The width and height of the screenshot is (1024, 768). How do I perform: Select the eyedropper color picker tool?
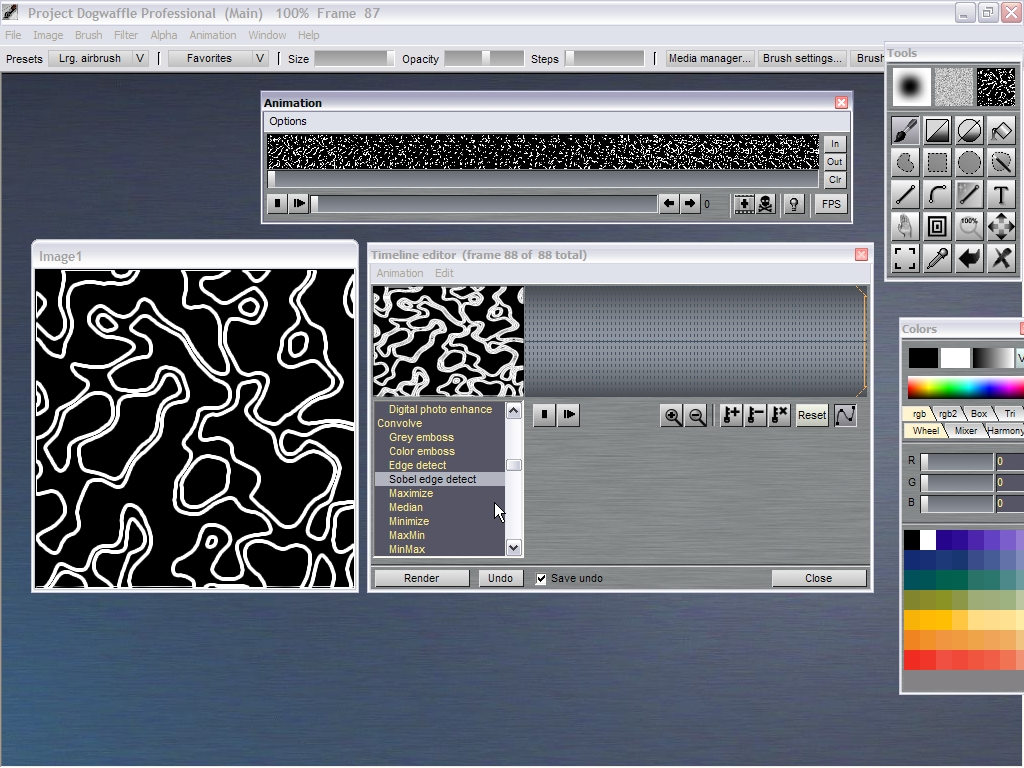tap(937, 259)
